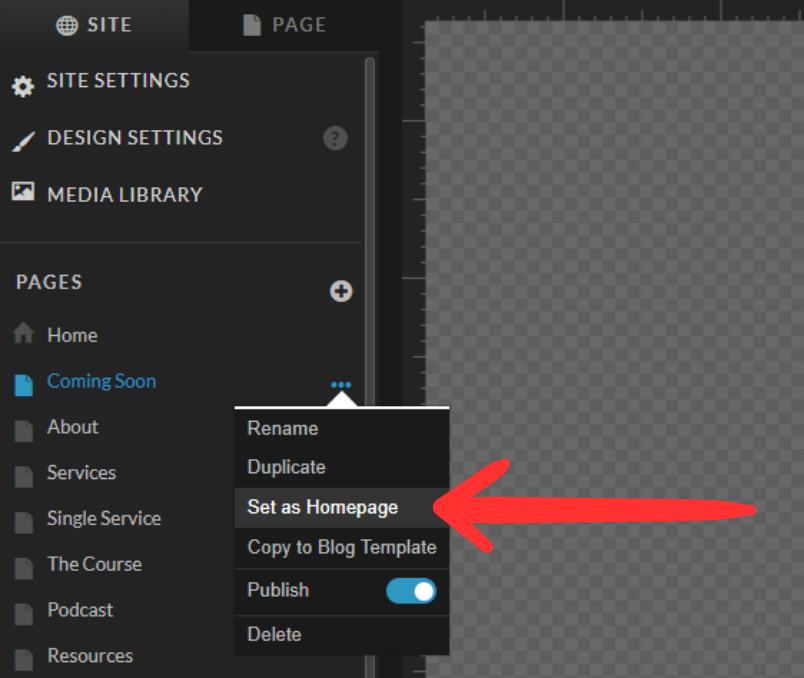Click the blue Coming Soon page icon
This screenshot has width=804, height=678.
point(24,385)
